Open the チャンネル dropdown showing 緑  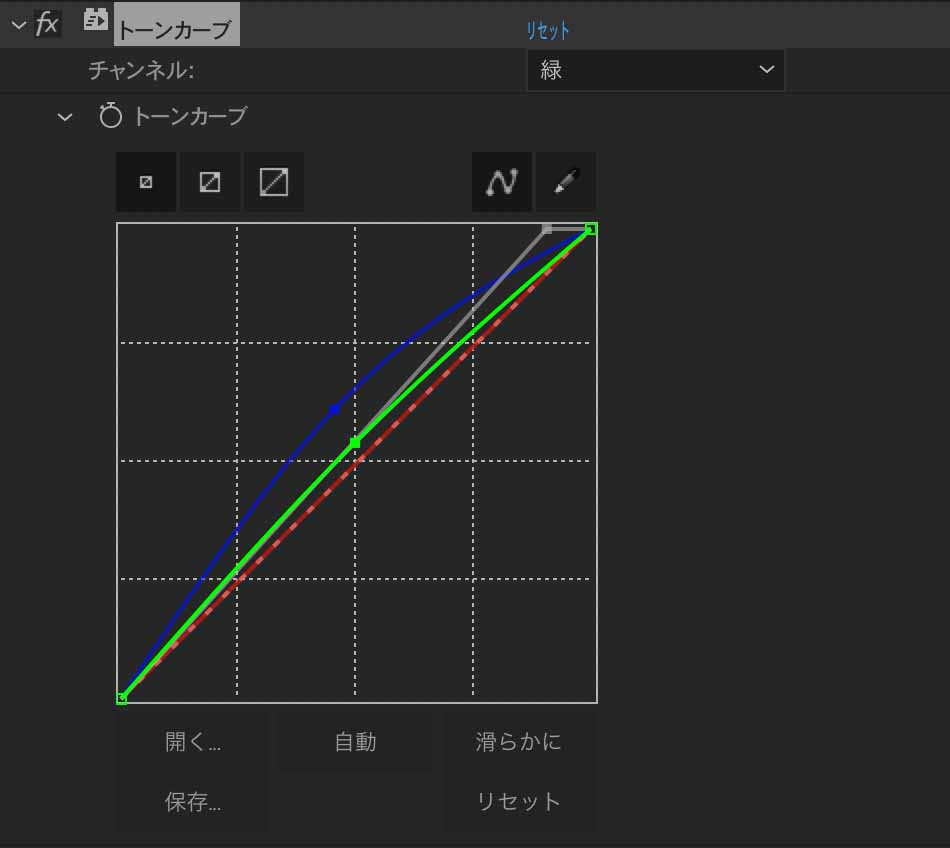(656, 70)
